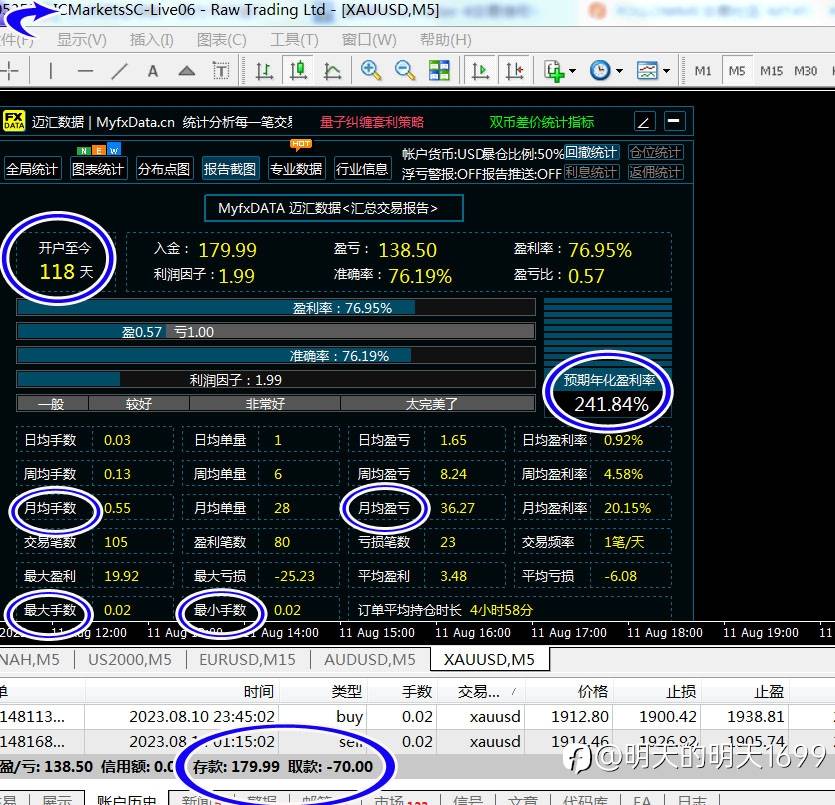
Task: Open the 分布点图 panel tab
Action: [164, 169]
